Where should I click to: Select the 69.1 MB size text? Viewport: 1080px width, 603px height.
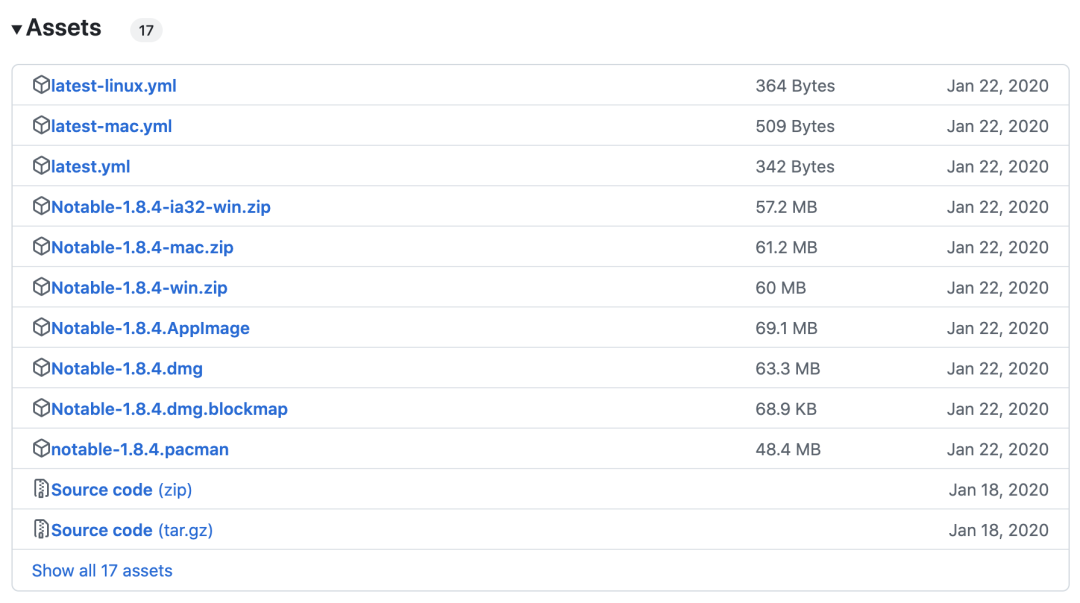(x=786, y=328)
